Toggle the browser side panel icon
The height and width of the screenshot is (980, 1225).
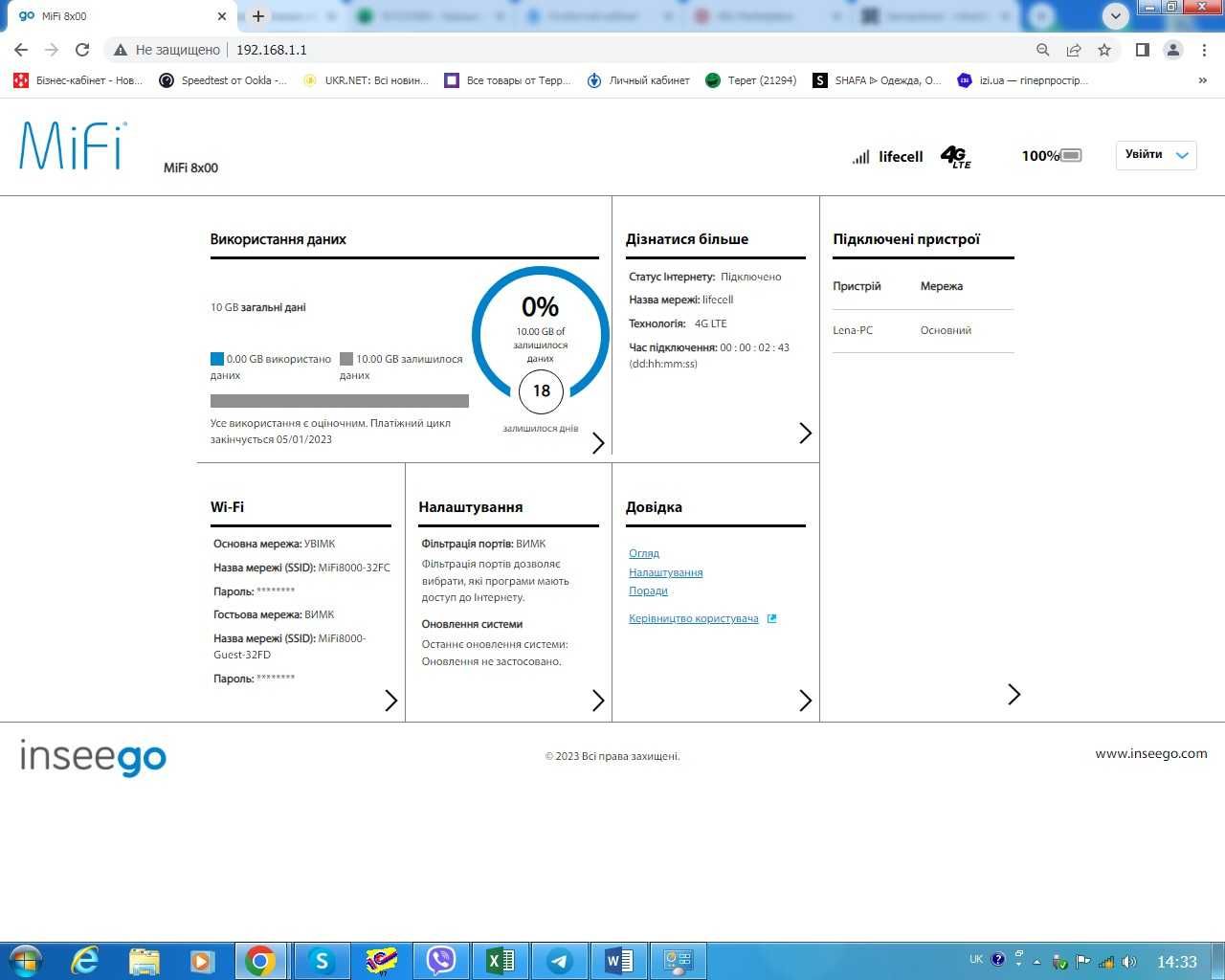click(x=1142, y=50)
